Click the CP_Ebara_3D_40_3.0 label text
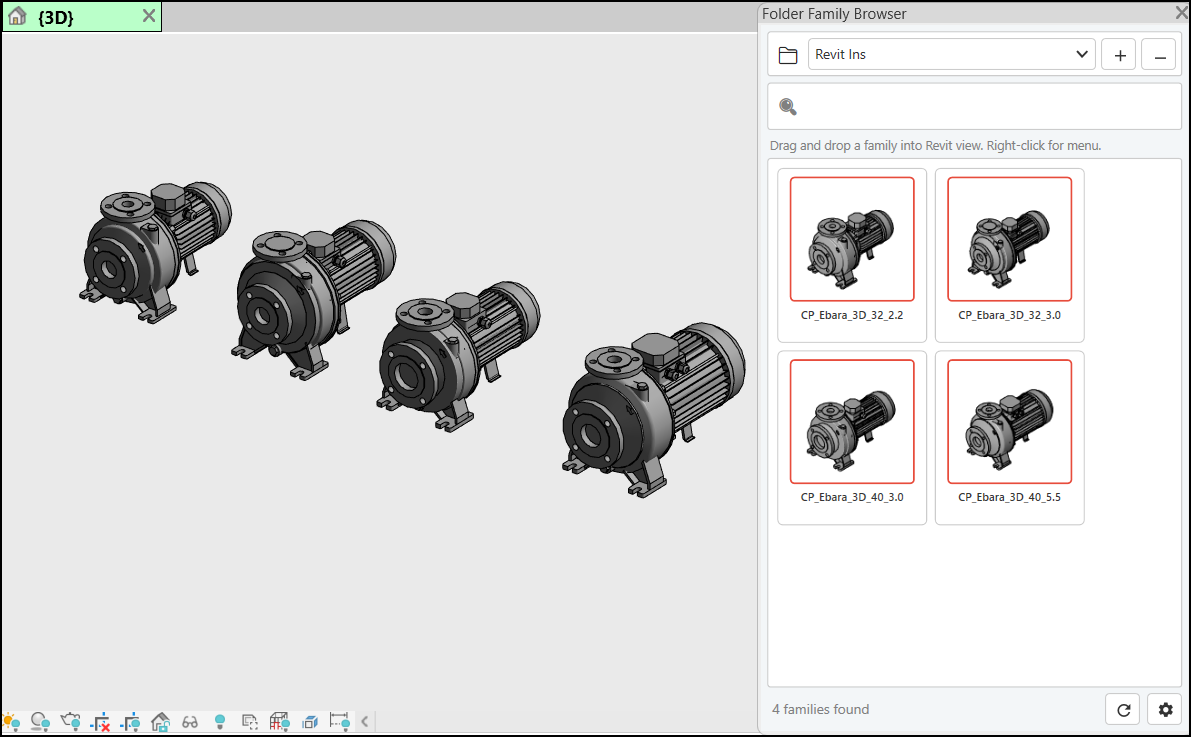This screenshot has width=1191, height=737. (852, 498)
